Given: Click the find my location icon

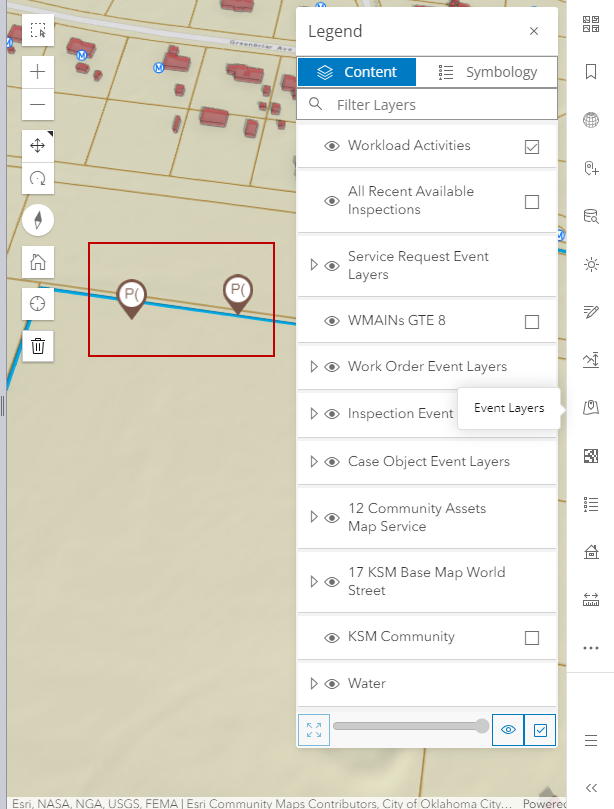Looking at the screenshot, I should [38, 304].
